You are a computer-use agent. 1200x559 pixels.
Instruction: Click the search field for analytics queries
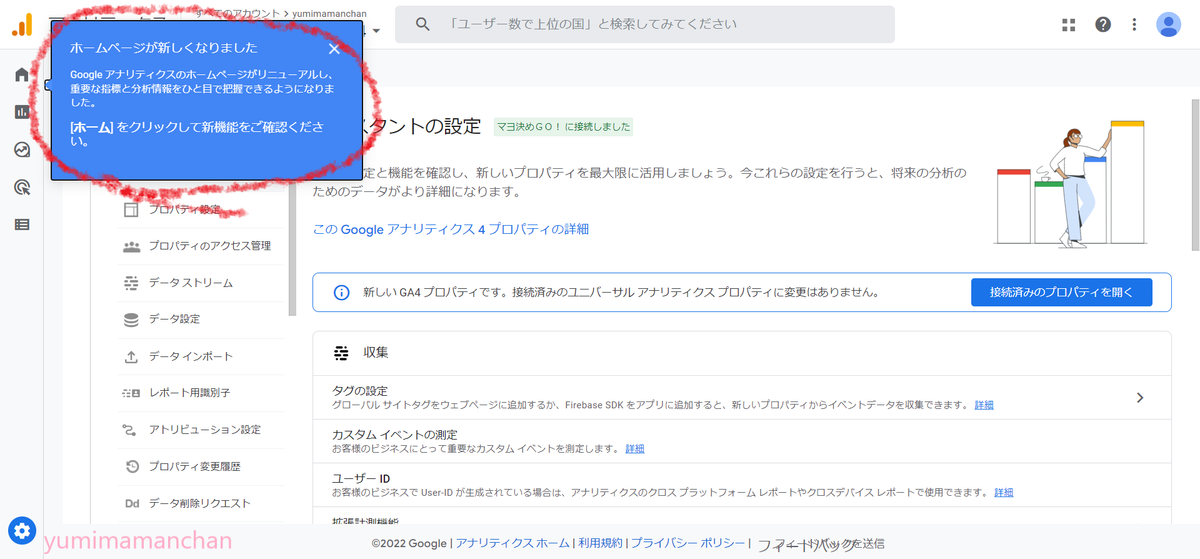(645, 24)
